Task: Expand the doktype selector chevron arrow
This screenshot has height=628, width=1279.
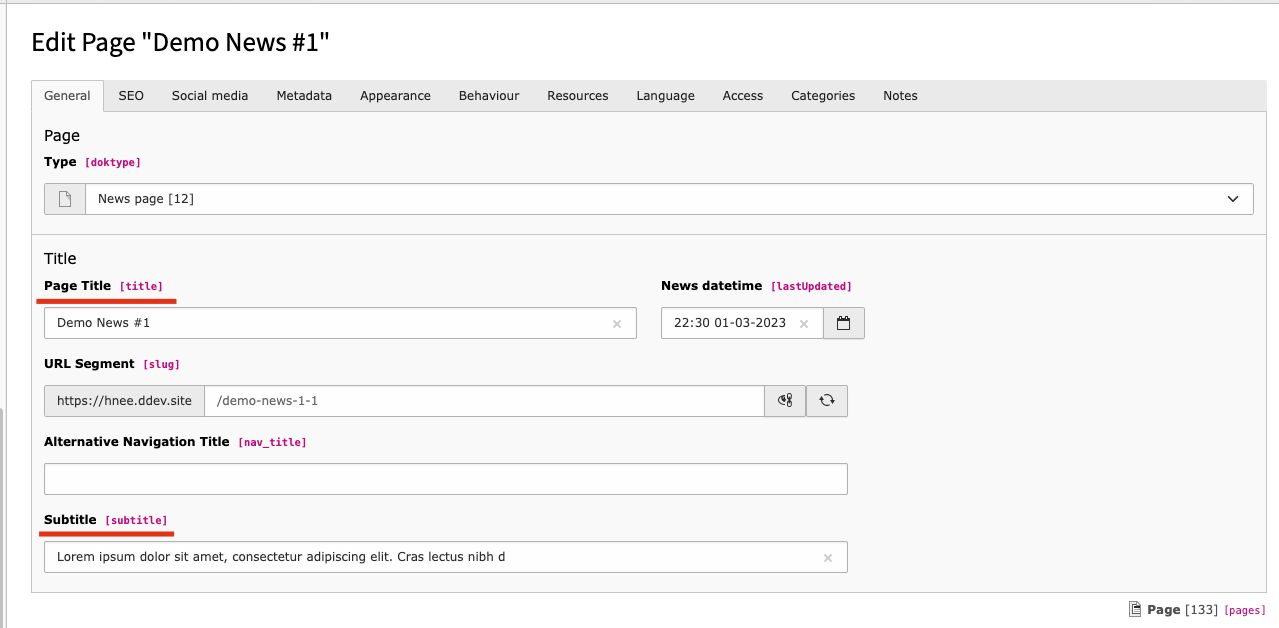Action: [1233, 199]
